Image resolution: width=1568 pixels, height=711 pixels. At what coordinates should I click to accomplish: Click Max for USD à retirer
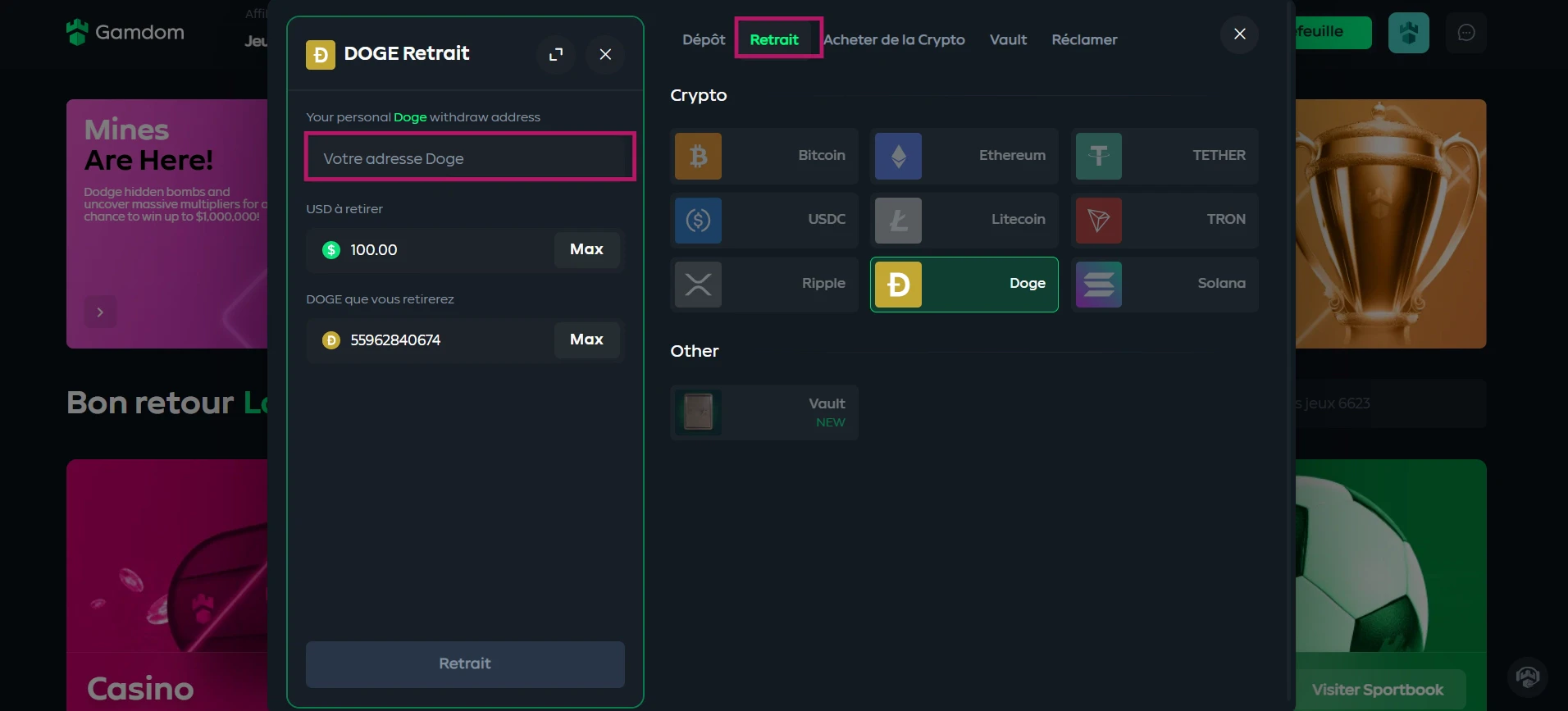587,249
